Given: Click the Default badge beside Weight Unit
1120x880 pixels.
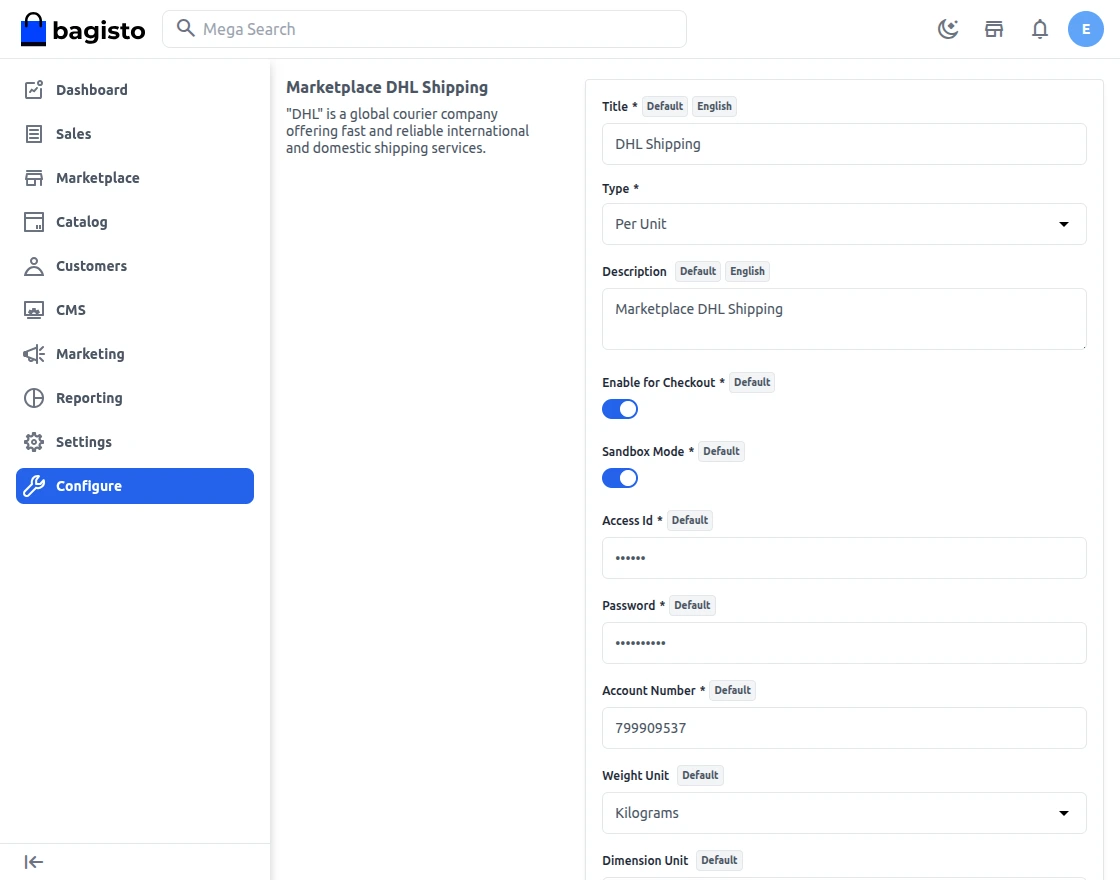Looking at the screenshot, I should pyautogui.click(x=700, y=776).
